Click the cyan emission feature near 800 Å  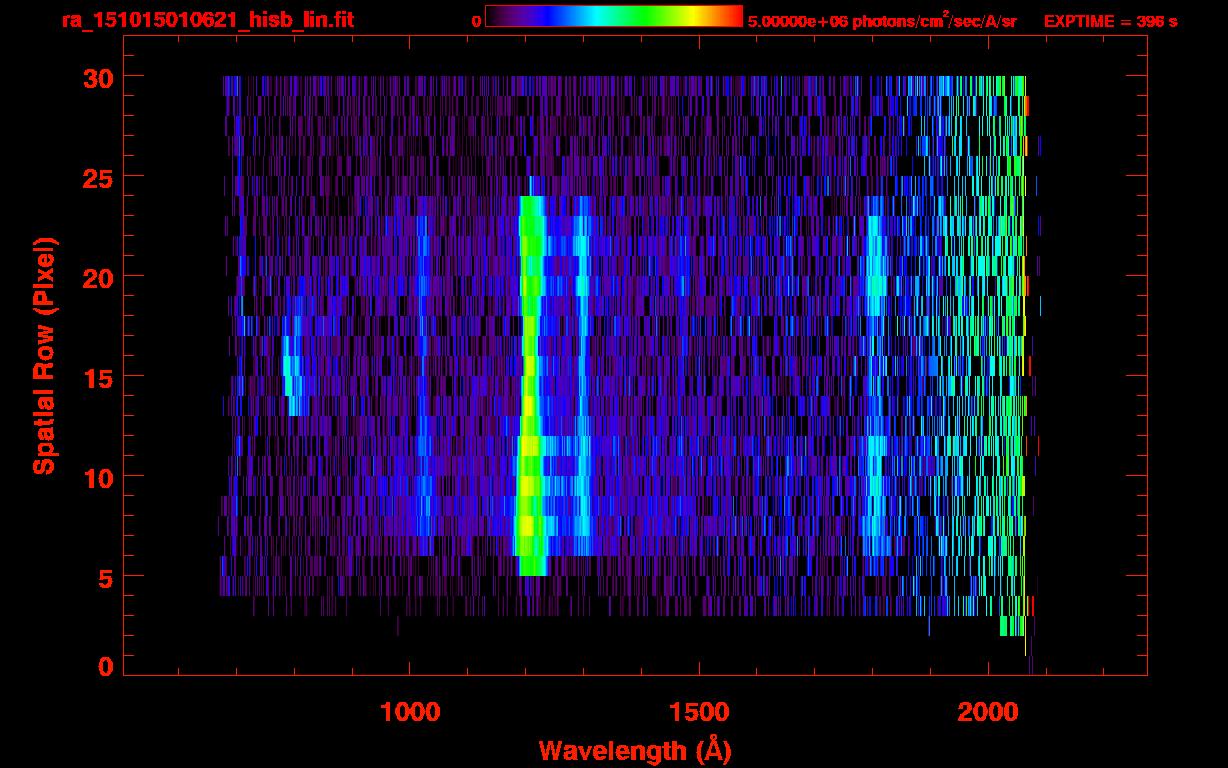(292, 375)
